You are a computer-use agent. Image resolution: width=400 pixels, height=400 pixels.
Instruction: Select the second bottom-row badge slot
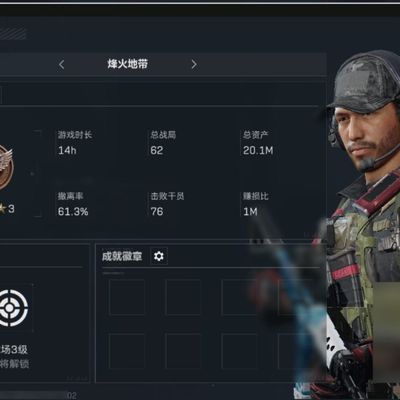click(x=183, y=351)
